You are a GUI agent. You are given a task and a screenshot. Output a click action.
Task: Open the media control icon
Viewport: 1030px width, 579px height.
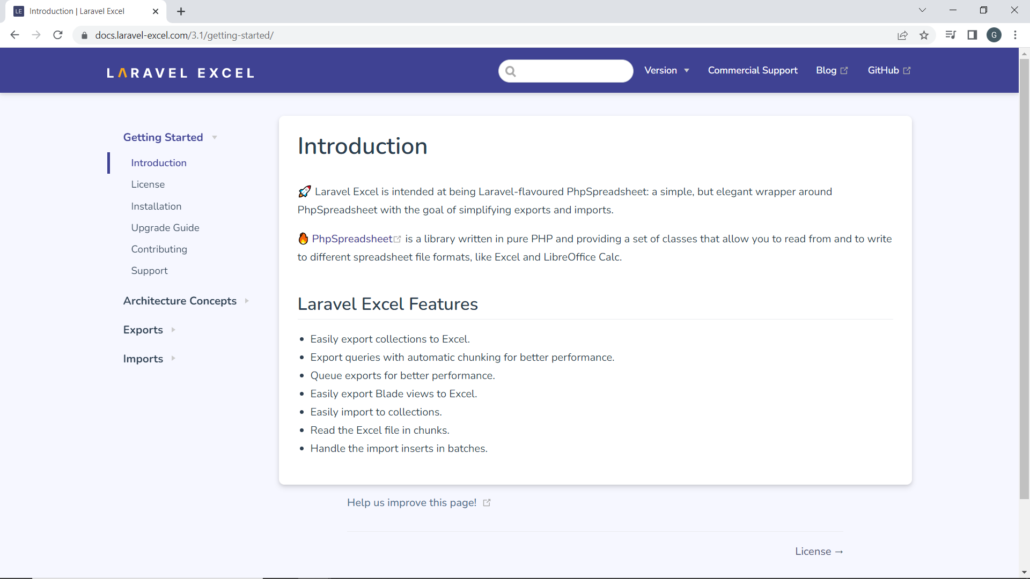(x=951, y=35)
